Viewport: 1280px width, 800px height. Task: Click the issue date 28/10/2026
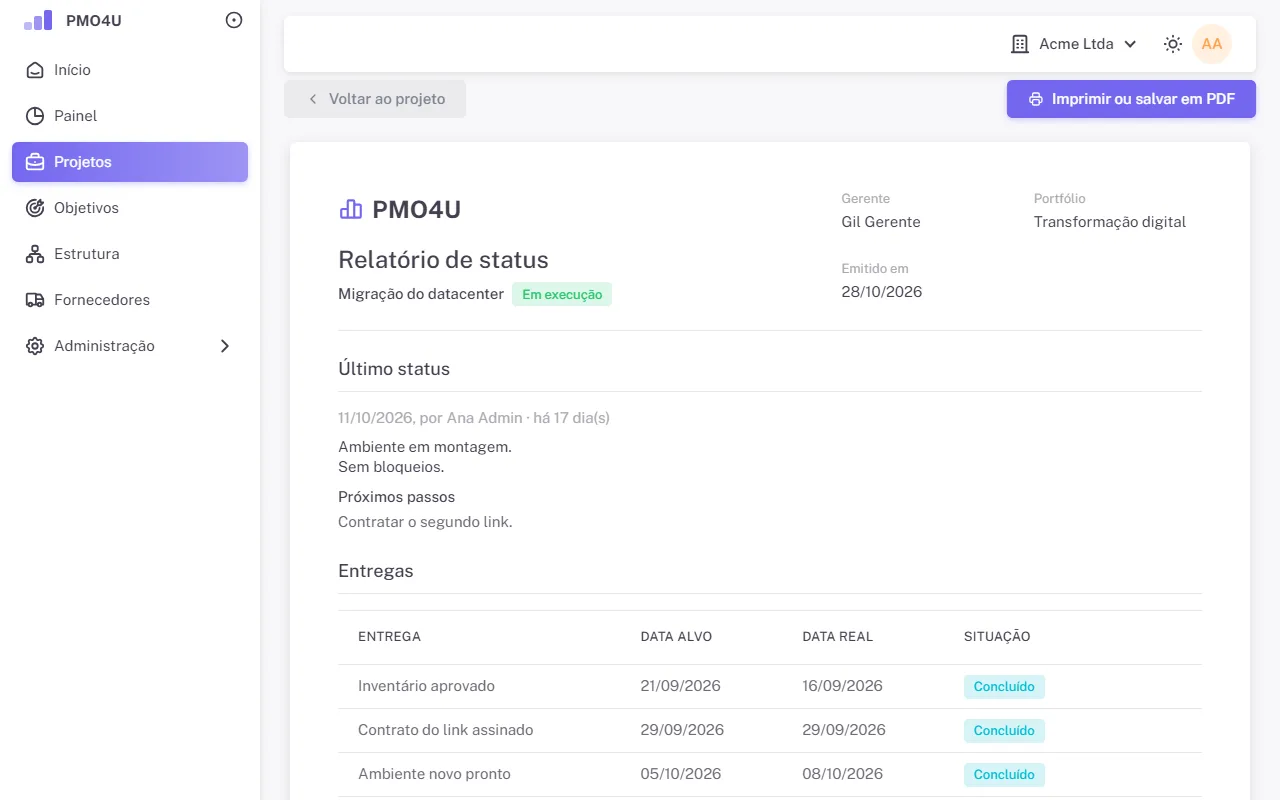882,292
